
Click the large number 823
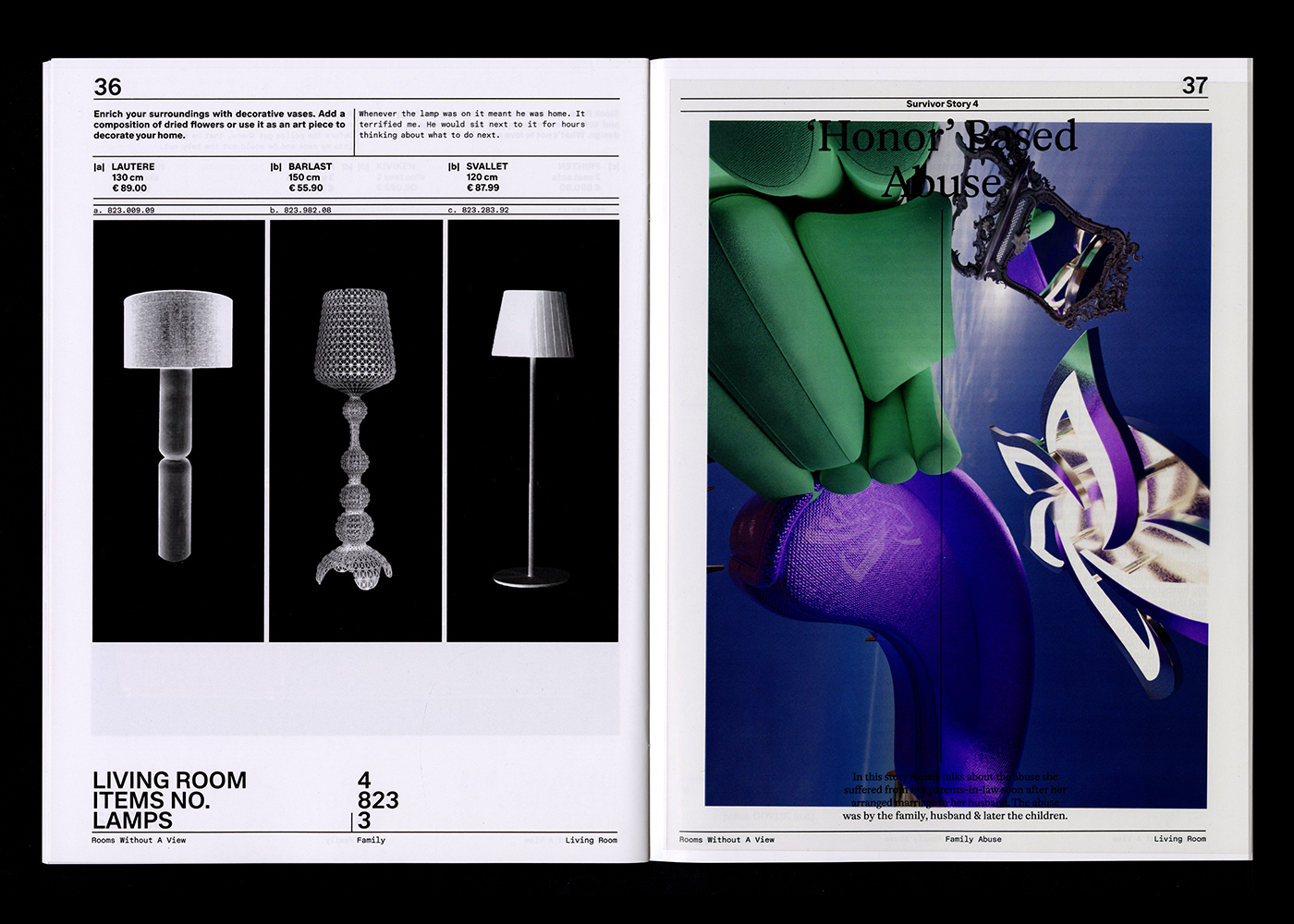pos(378,801)
